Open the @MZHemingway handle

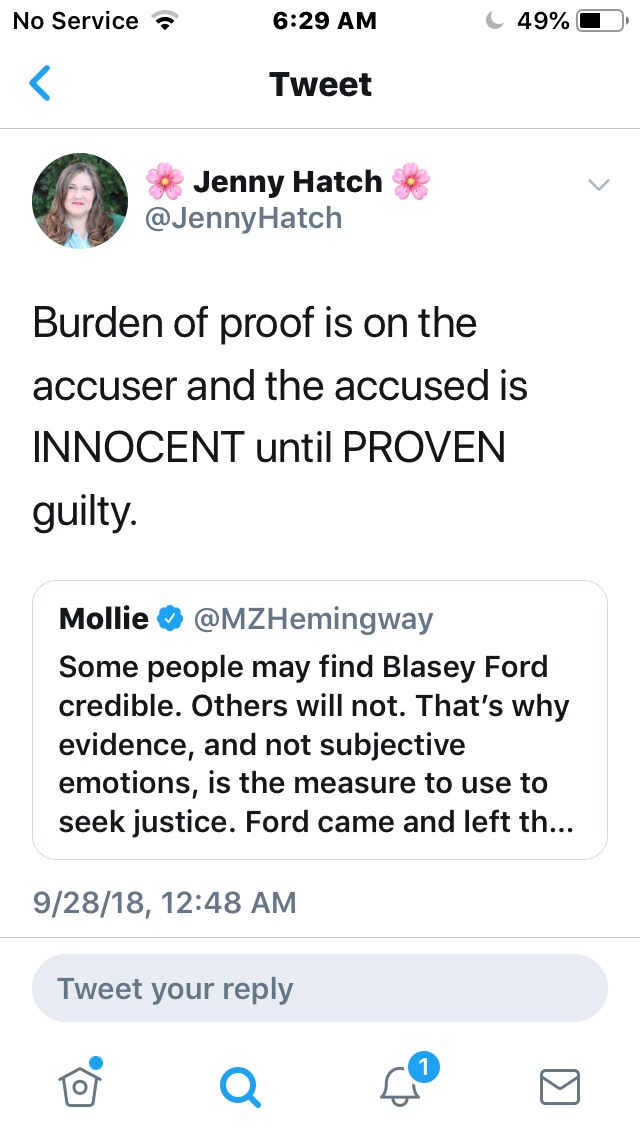[312, 619]
